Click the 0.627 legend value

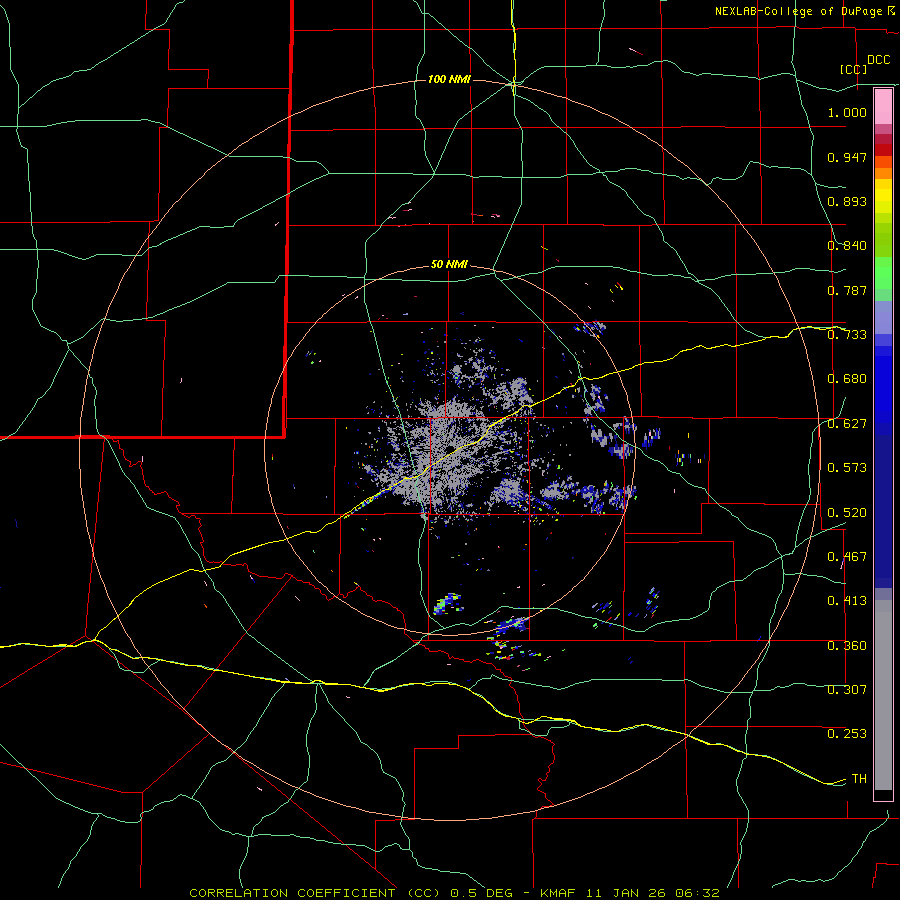[847, 424]
